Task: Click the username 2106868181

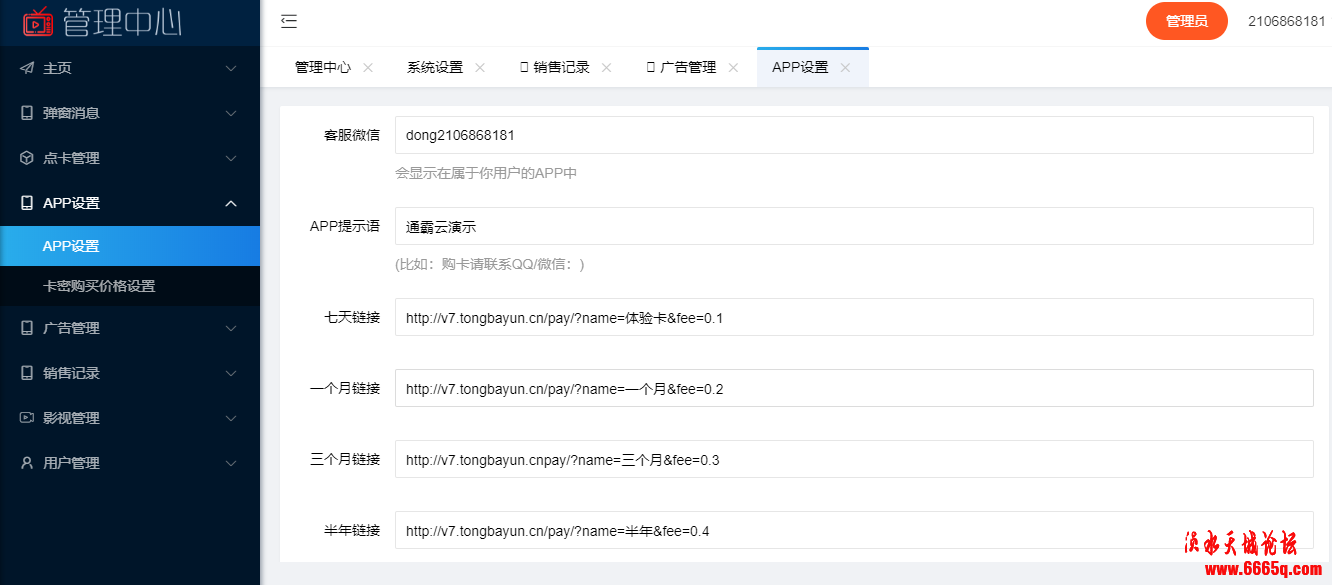Action: tap(1287, 21)
